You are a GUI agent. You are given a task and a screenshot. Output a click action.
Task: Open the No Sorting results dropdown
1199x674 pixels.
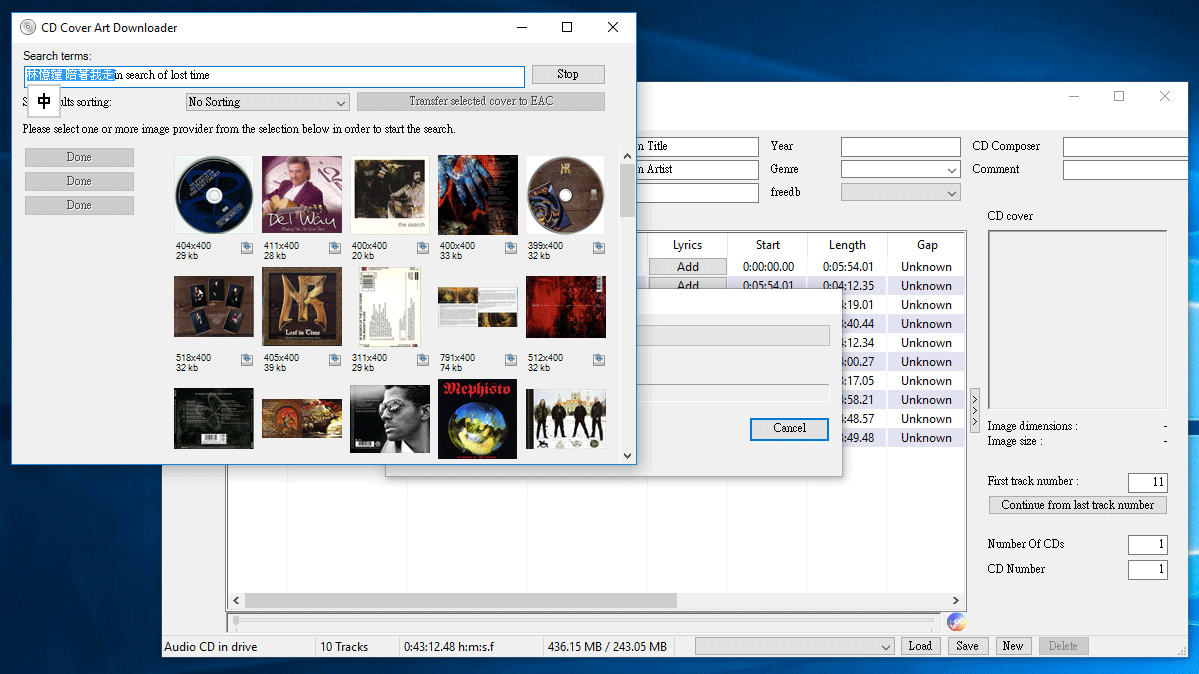click(x=268, y=102)
